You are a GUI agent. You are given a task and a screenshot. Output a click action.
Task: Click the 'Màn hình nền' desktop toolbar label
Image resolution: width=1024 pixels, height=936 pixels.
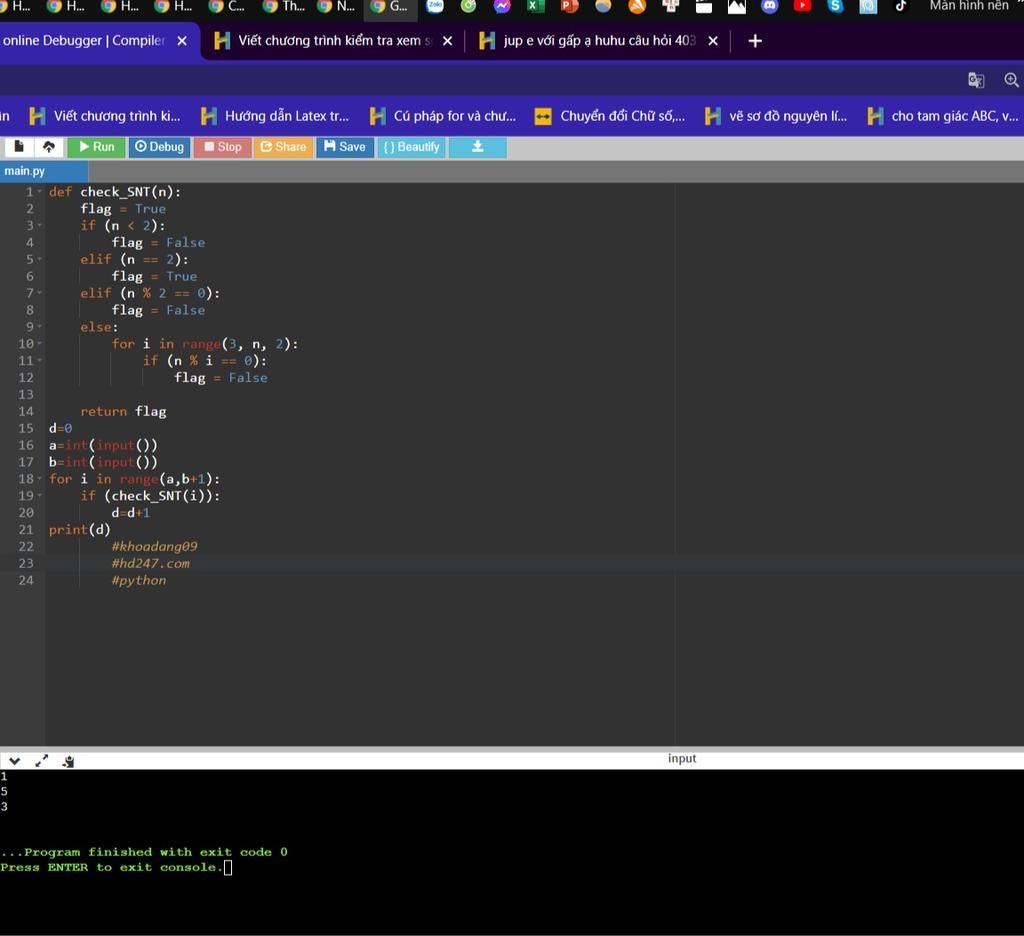coord(968,6)
